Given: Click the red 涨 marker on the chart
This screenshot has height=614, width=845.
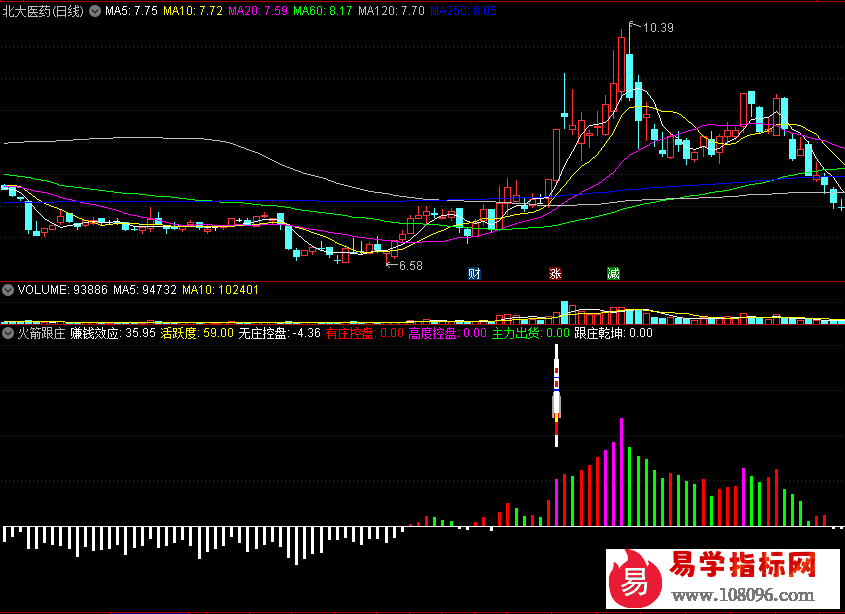Looking at the screenshot, I should (555, 273).
